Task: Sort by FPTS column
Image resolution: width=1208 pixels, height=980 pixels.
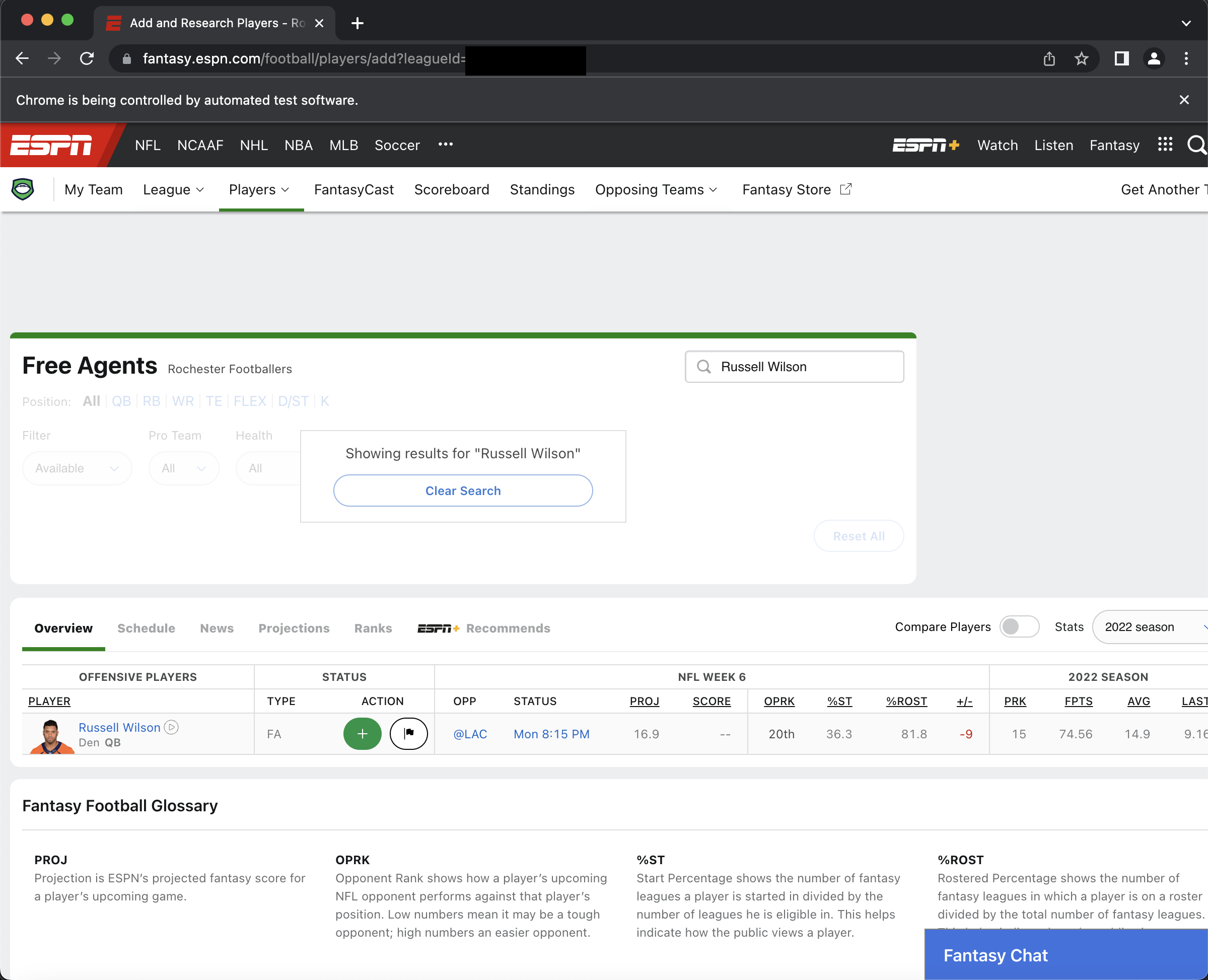Action: [x=1079, y=701]
